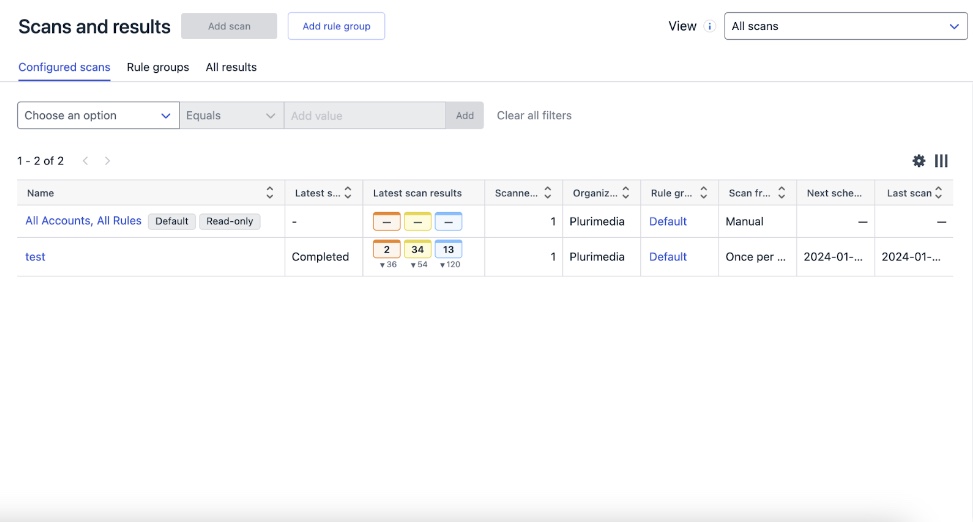Click Plurimedia in test row
The width and height of the screenshot is (973, 522).
click(596, 256)
